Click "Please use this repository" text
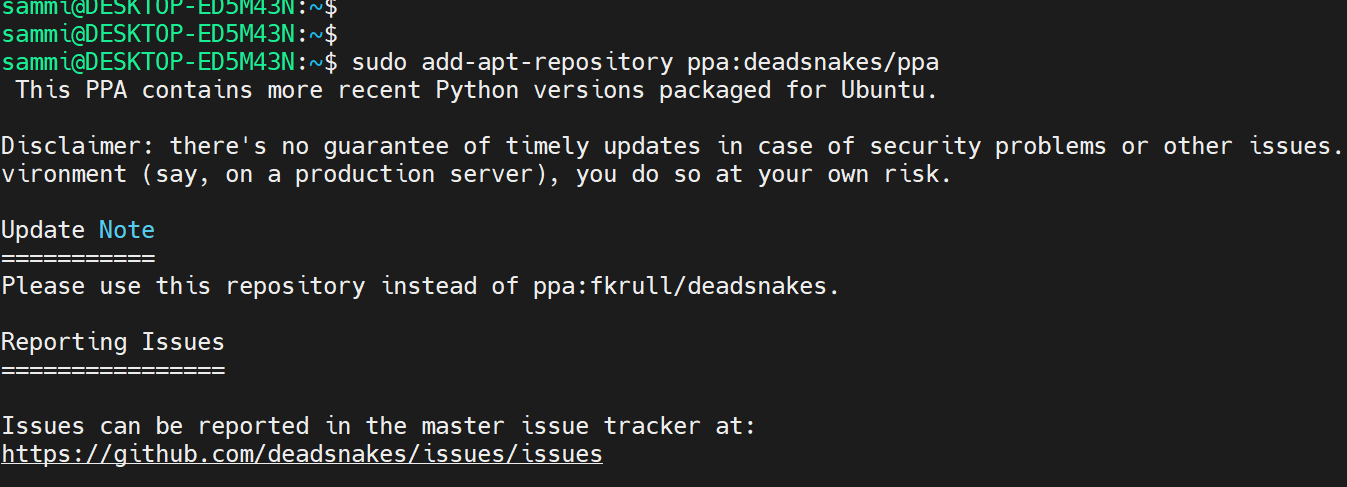The height and width of the screenshot is (487, 1347). pyautogui.click(x=183, y=286)
